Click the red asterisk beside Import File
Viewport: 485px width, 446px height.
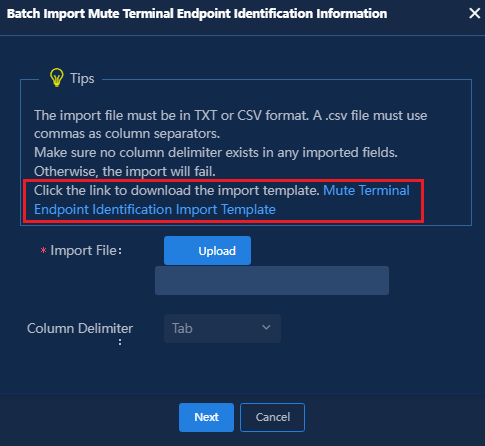tap(43, 251)
